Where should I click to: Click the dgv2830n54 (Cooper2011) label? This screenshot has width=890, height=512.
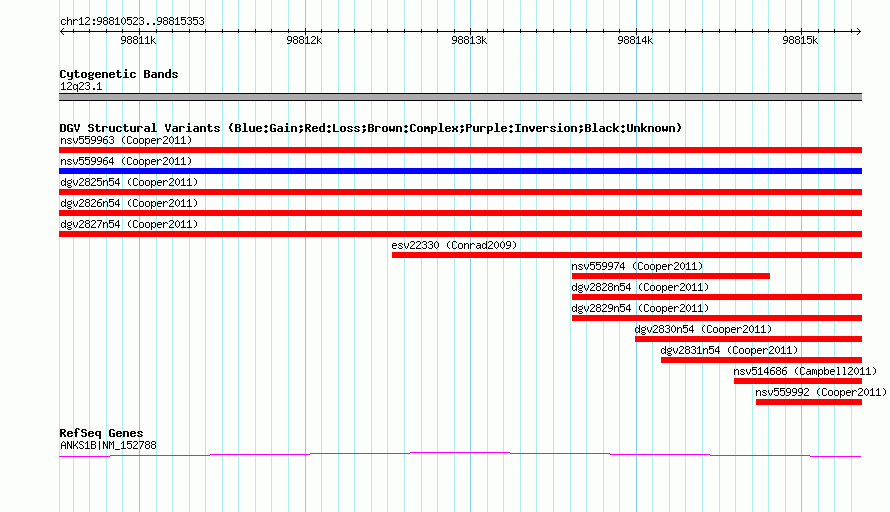(703, 329)
